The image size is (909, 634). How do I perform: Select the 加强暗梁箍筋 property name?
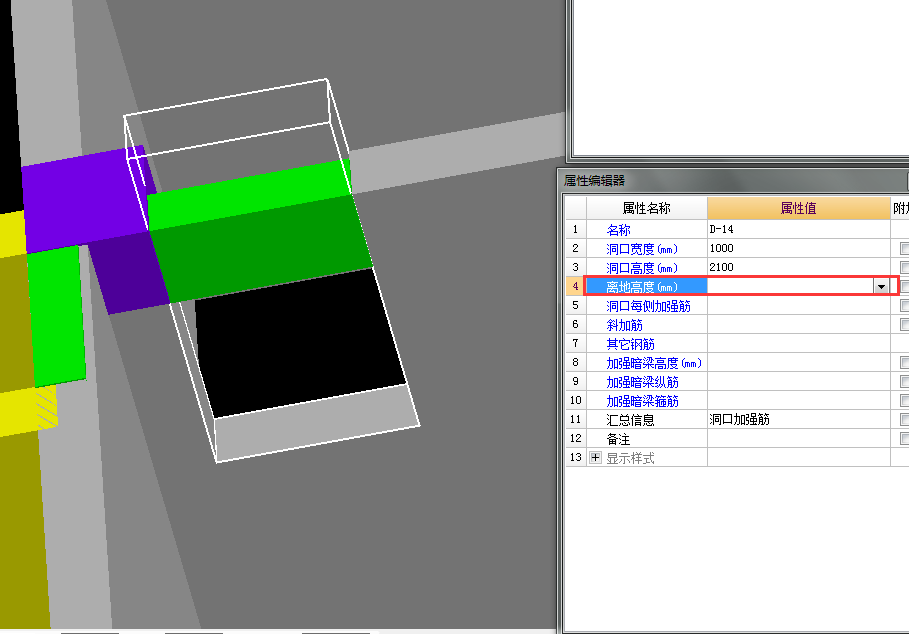click(x=642, y=401)
